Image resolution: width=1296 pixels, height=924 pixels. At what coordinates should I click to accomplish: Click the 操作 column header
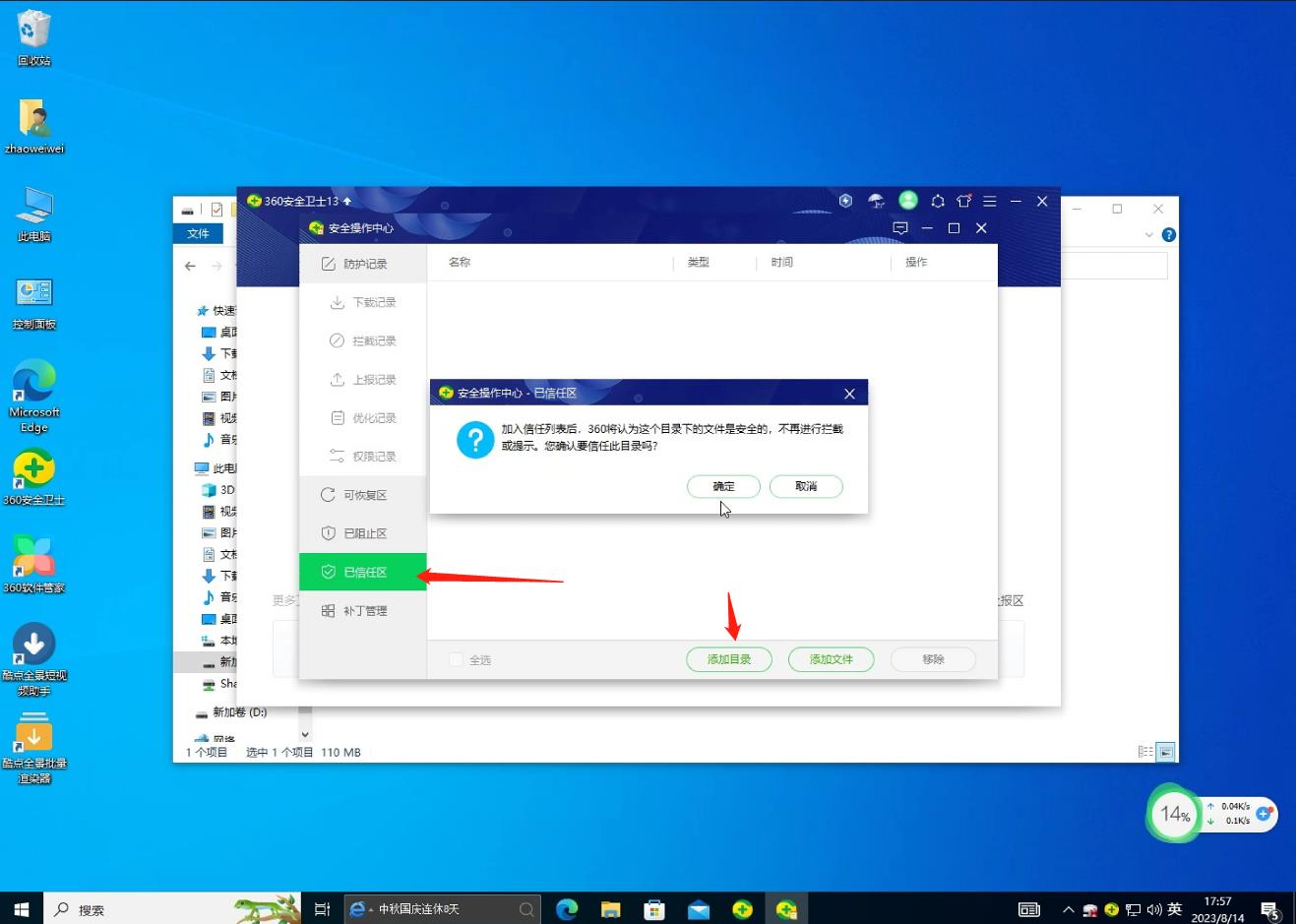(916, 262)
